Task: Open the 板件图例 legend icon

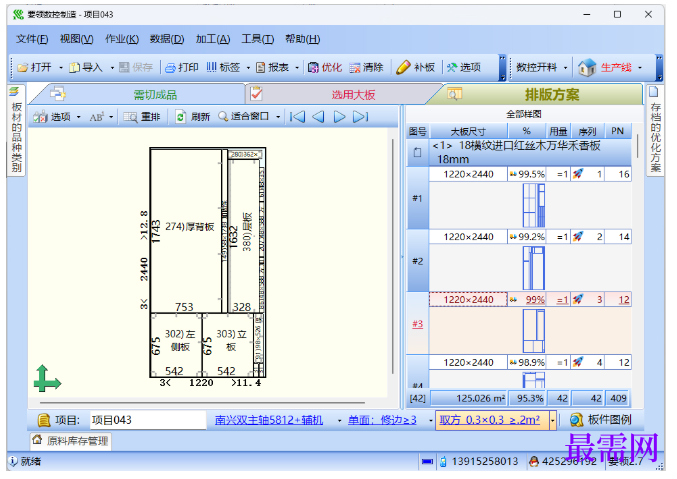Action: coord(576,420)
